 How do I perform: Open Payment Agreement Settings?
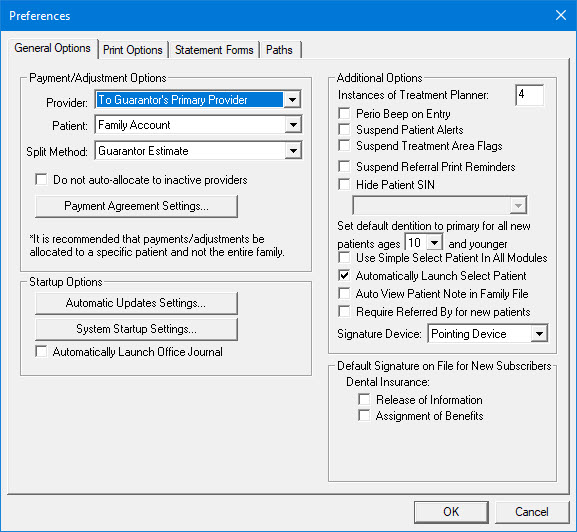[x=137, y=206]
